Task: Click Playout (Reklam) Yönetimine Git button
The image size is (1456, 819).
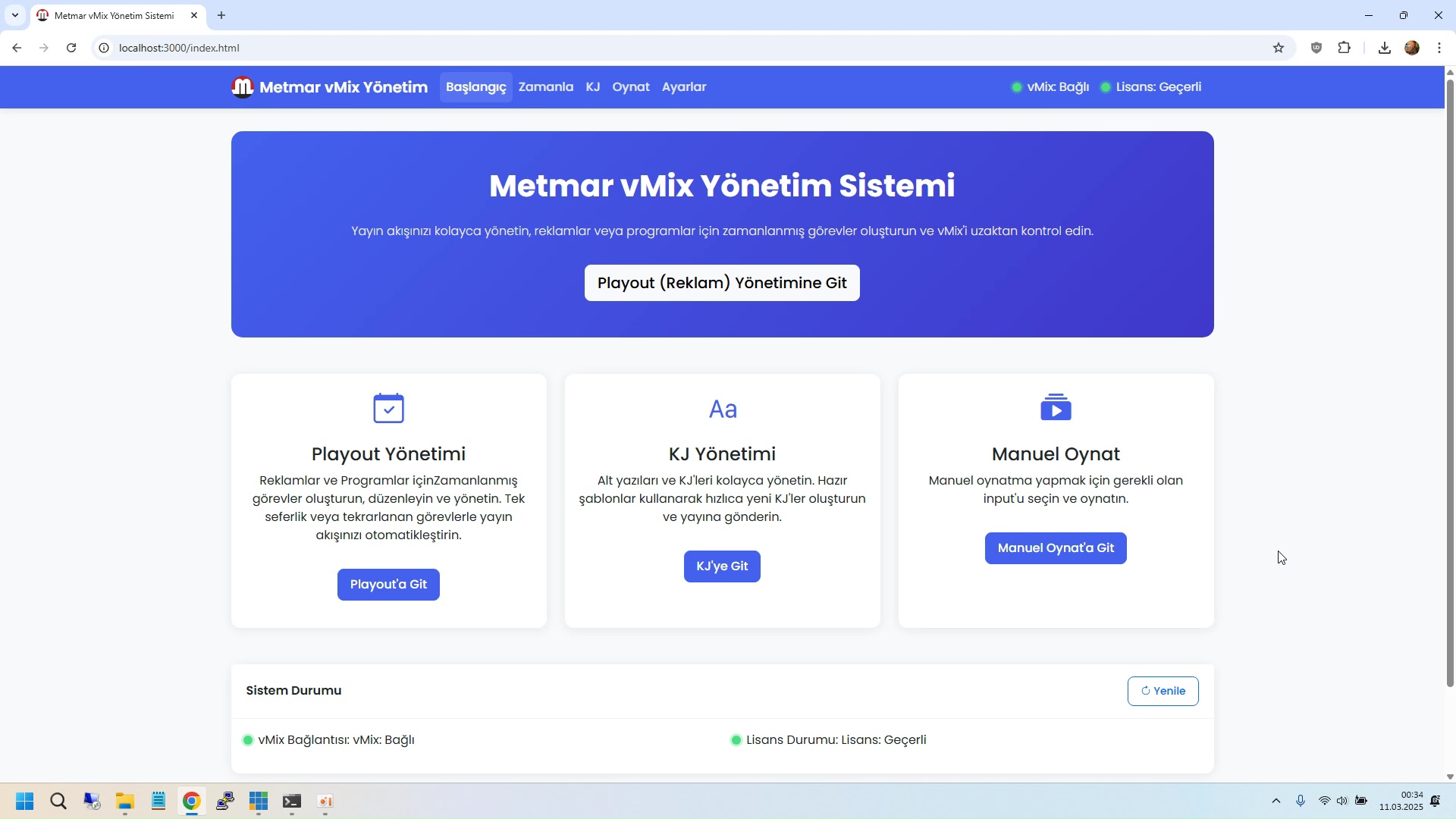Action: [722, 283]
